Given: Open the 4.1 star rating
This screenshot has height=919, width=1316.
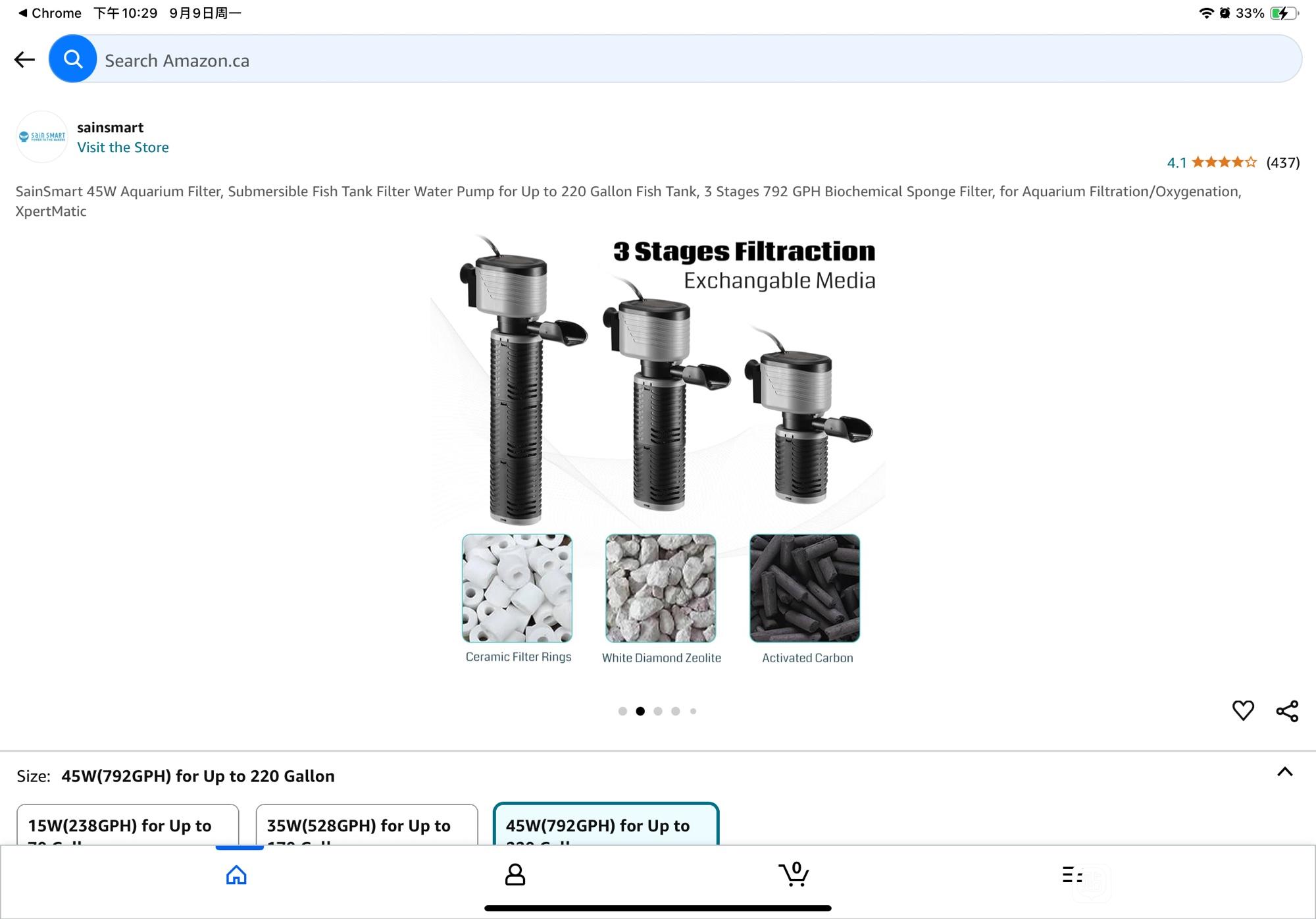Looking at the screenshot, I should pos(1211,163).
